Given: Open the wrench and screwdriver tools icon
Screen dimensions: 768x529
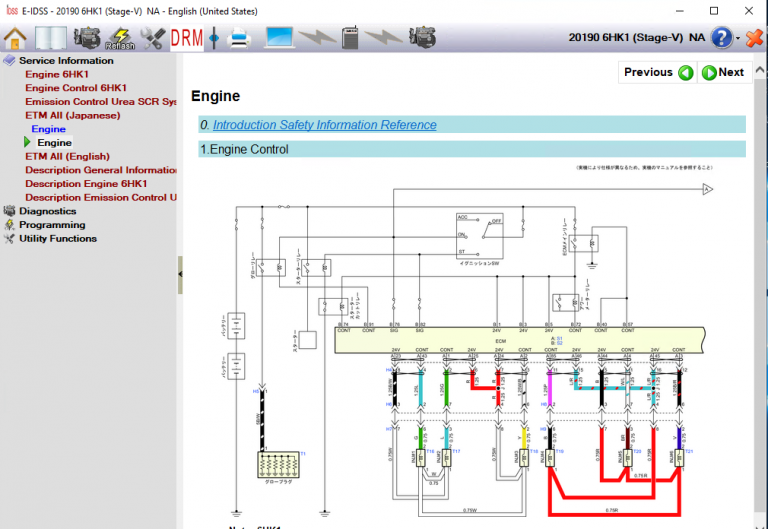Looking at the screenshot, I should (153, 39).
